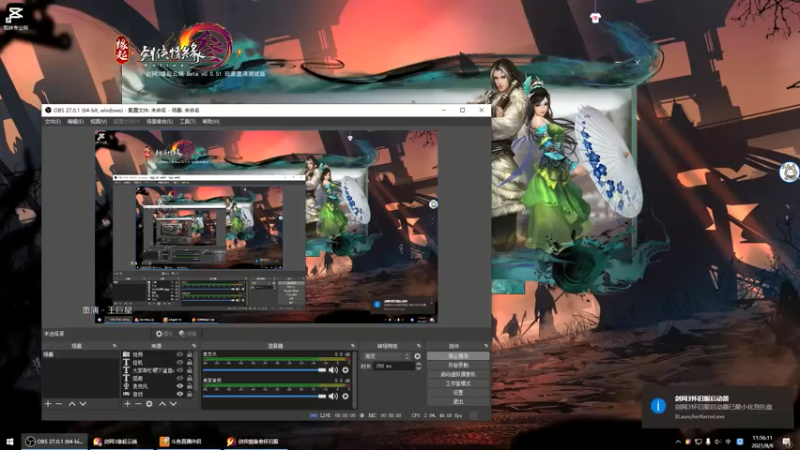Increase the 250 ms duration with up arrow
The image size is (800, 450).
click(x=418, y=364)
